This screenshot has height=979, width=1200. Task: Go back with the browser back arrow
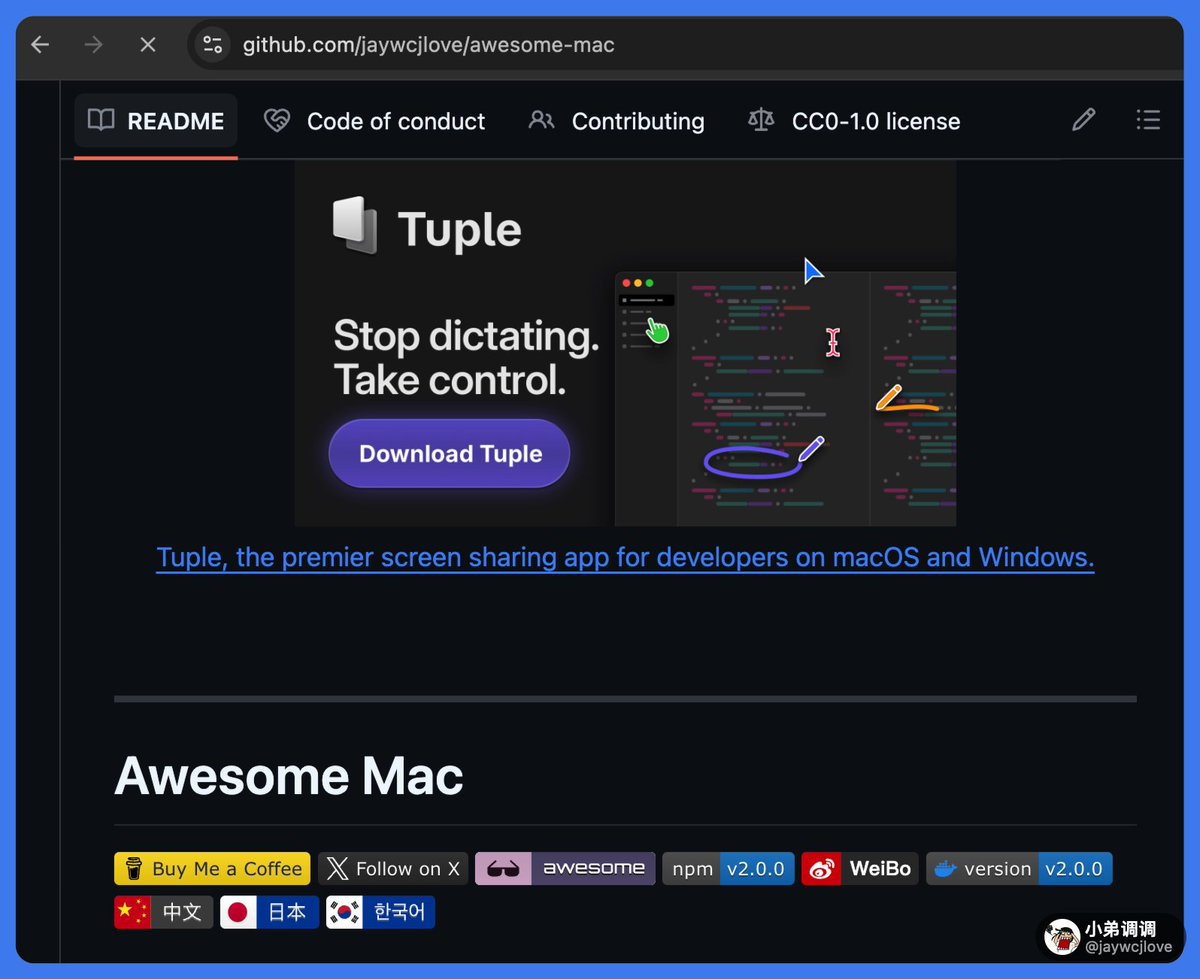point(40,45)
